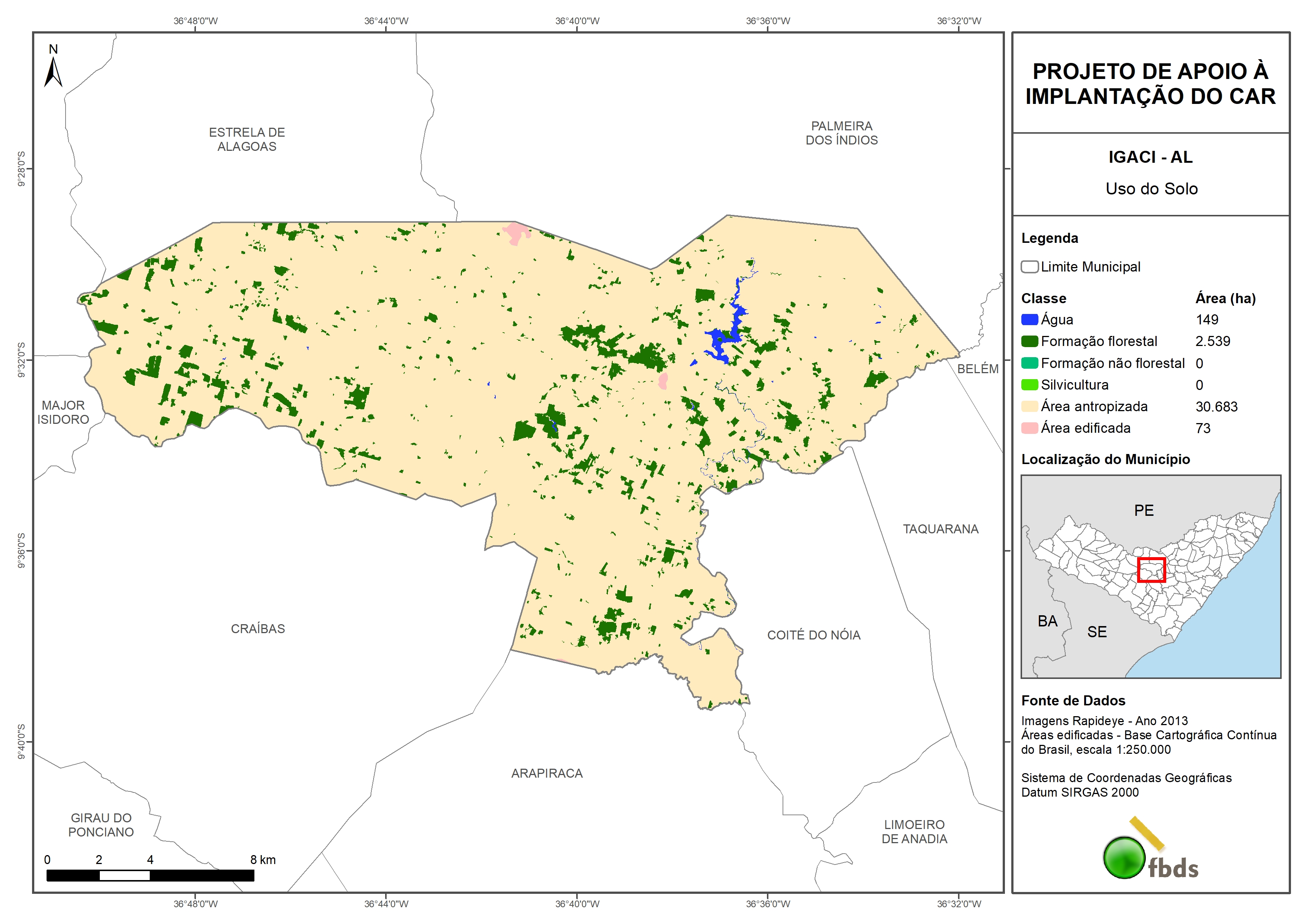Viewport: 1307px width, 924px height.
Task: Click the scale bar graphic
Action: click(x=150, y=876)
